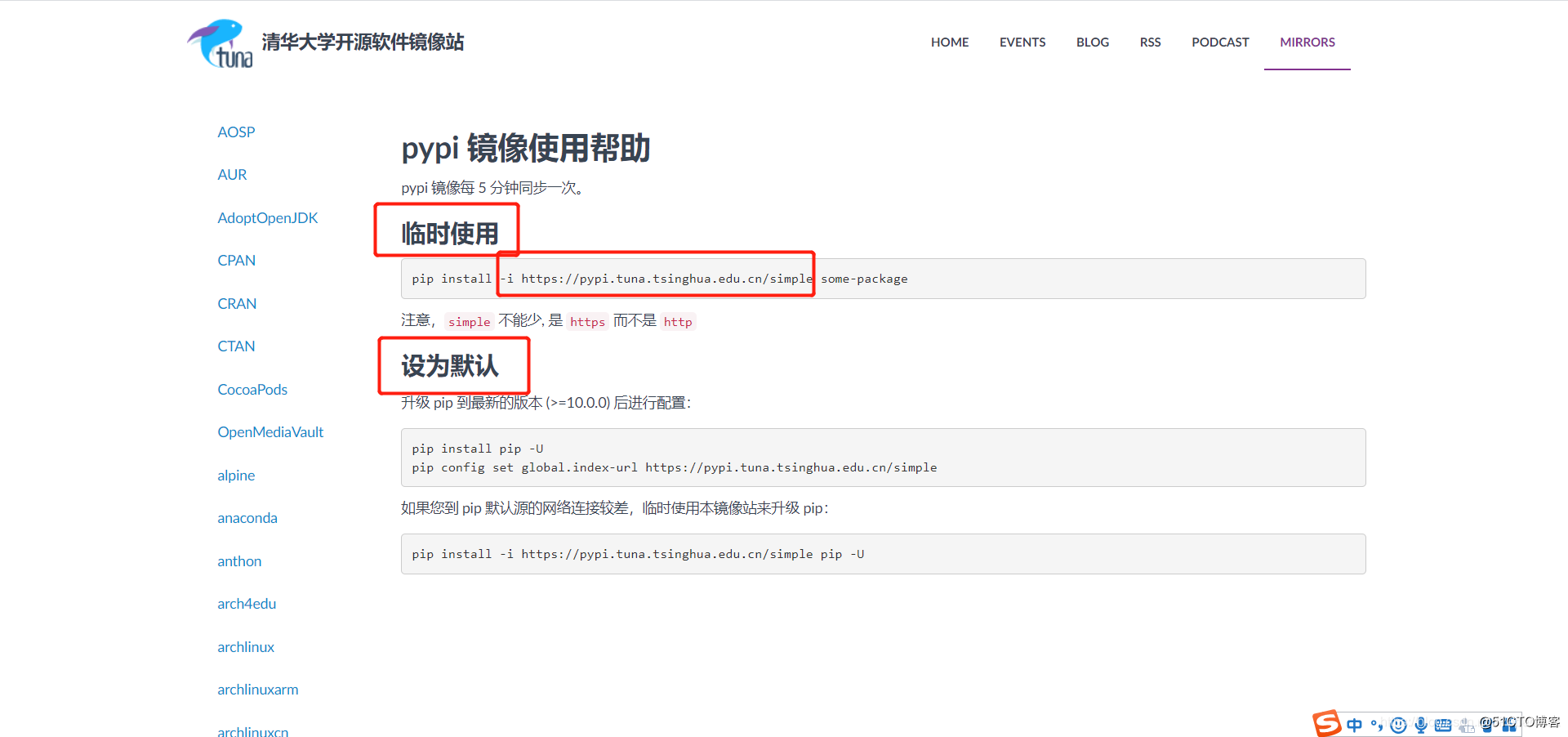Click the text '升级 pip 到最新的版本 (>=10.0.0) 后进行配置:'

pyautogui.click(x=546, y=403)
